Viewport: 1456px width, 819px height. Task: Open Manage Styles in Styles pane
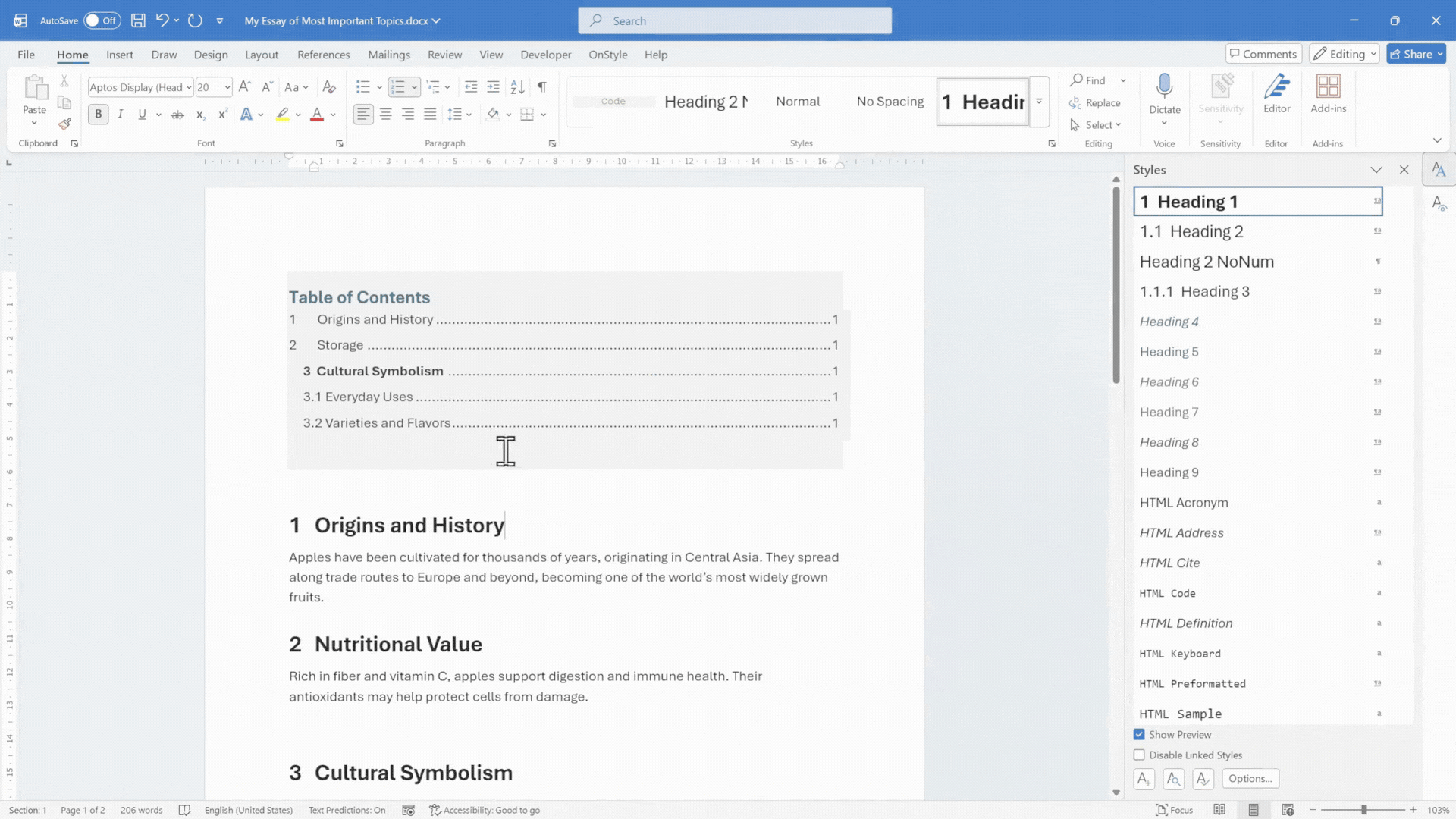point(1203,779)
